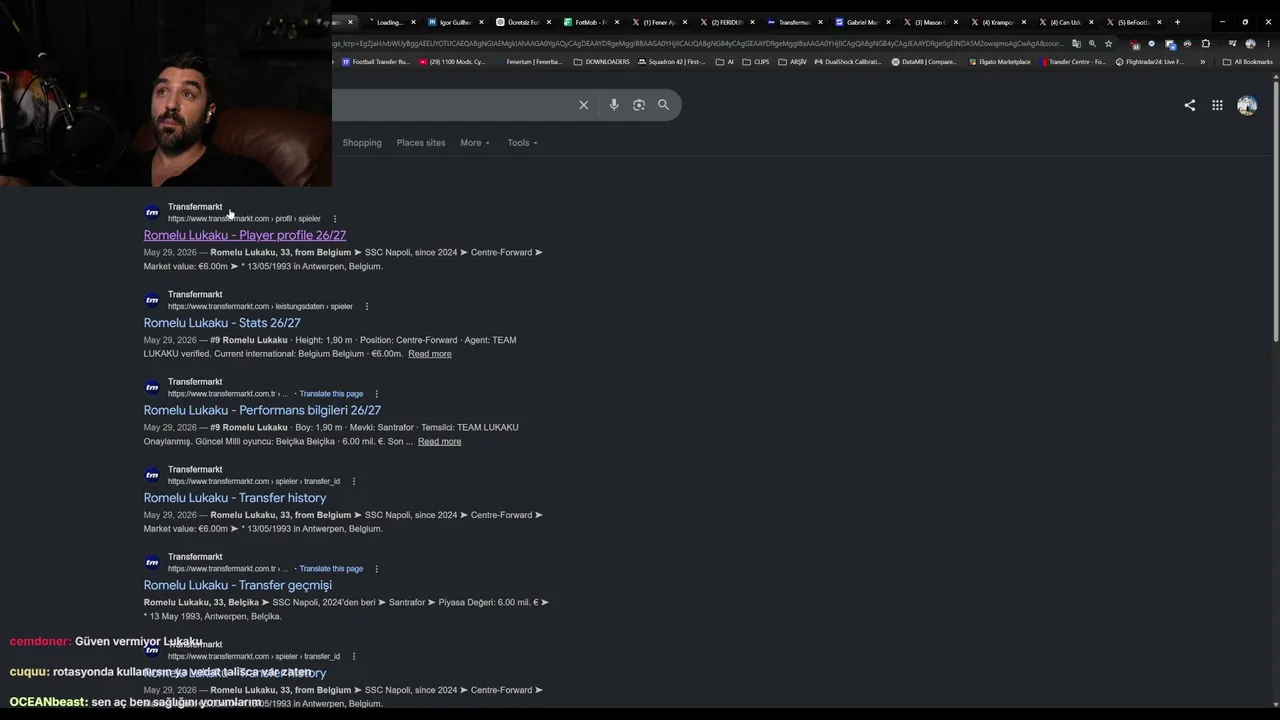Start voice search with the microphone icon
The image size is (1280, 720).
tap(614, 105)
